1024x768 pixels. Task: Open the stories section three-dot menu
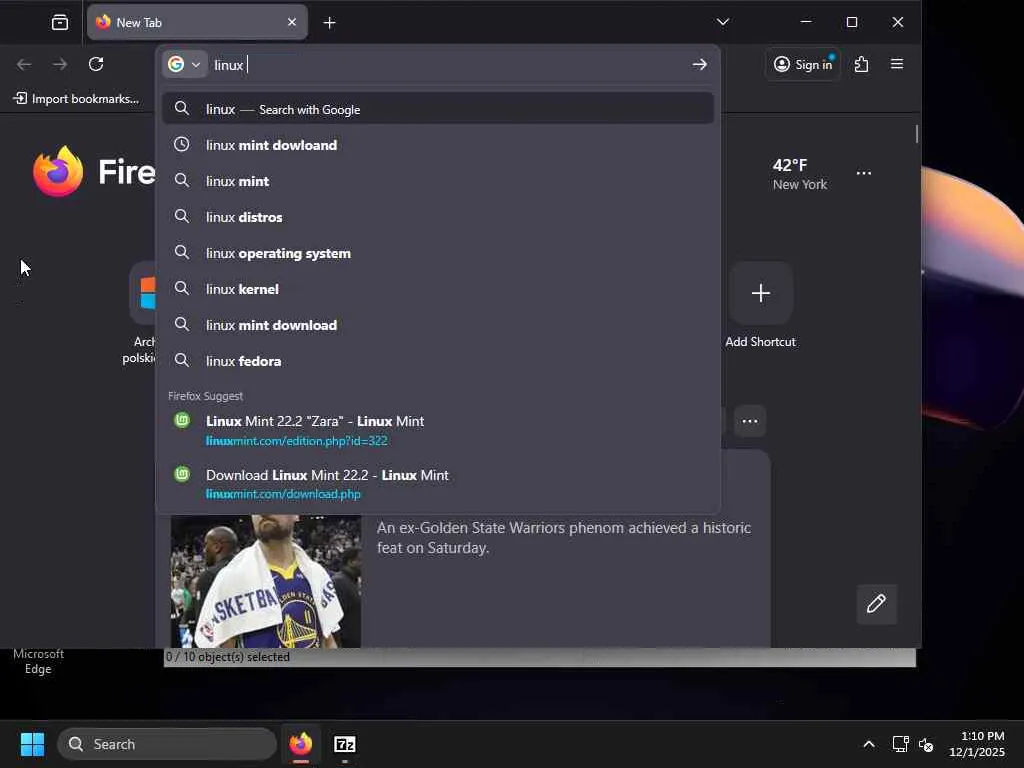[750, 421]
